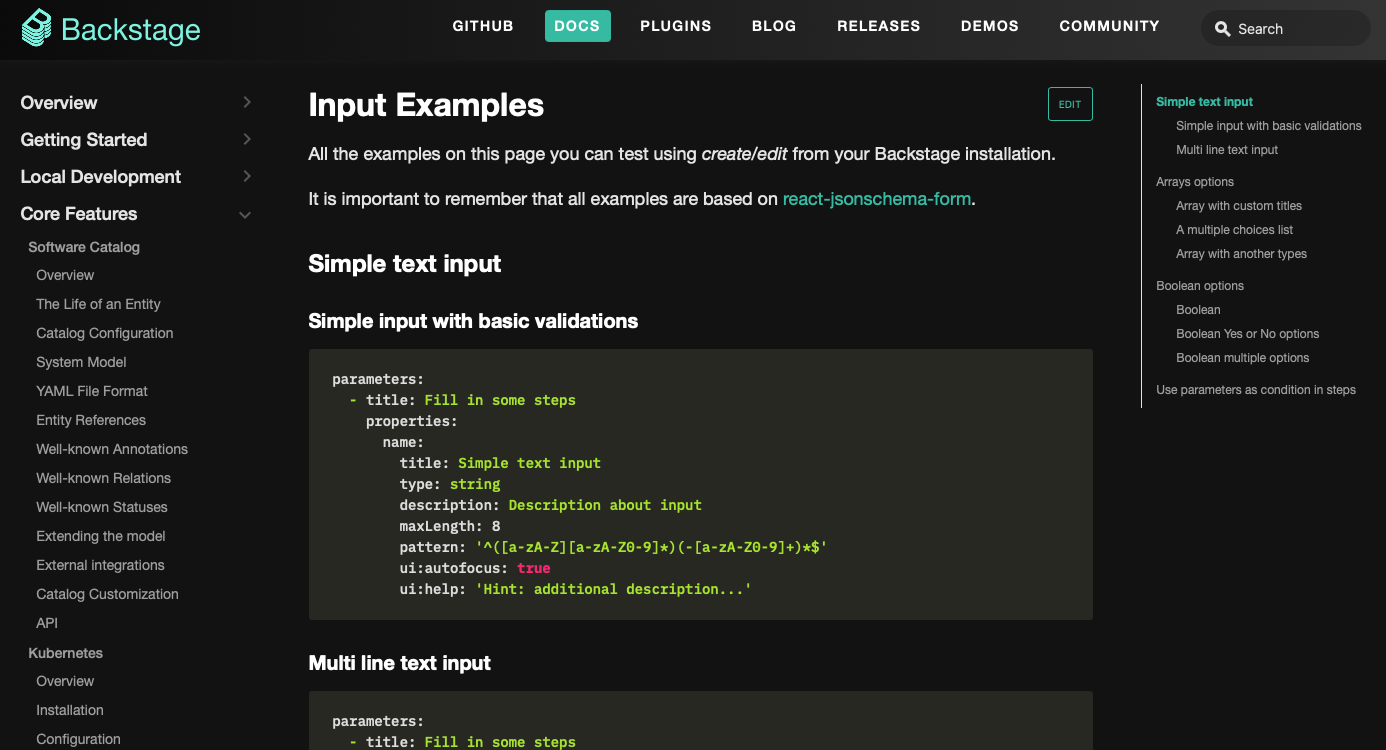Click the Backstage brand name
The width and height of the screenshot is (1386, 750).
point(131,30)
